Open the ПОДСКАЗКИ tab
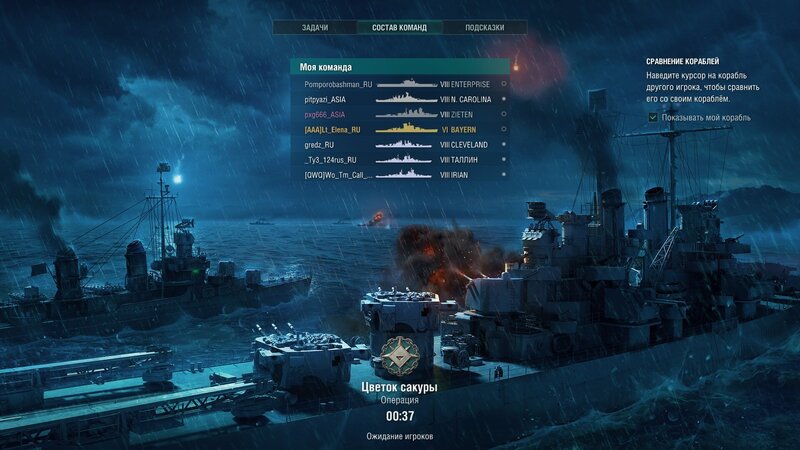This screenshot has width=800, height=450. 485,28
